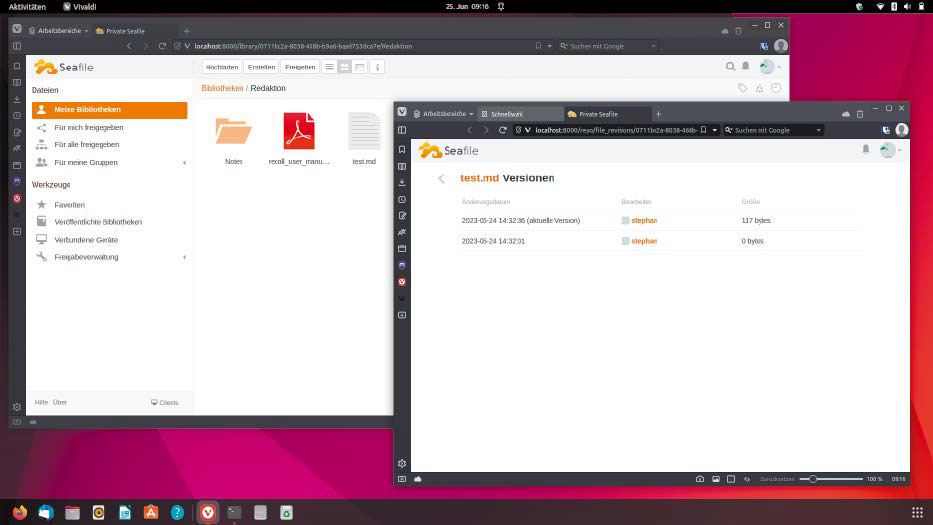Go back using arrow beside test.md Versionen

coord(442,179)
